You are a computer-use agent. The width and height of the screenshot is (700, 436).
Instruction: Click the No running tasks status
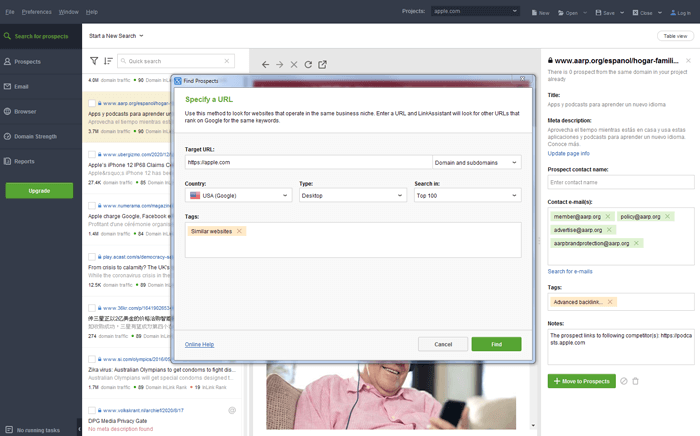[x=33, y=430]
